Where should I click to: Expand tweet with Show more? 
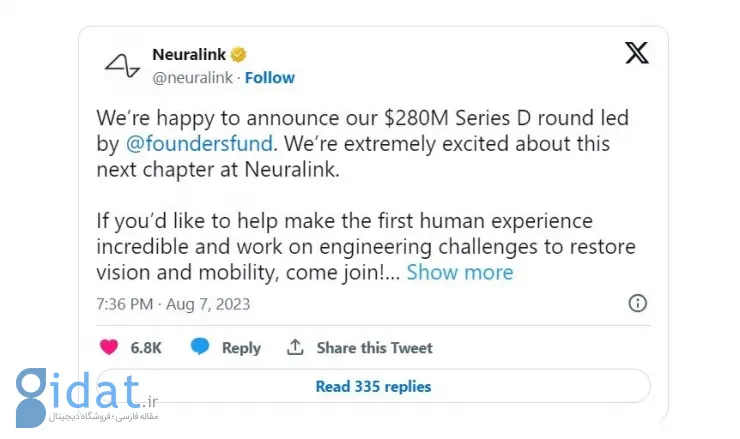pyautogui.click(x=460, y=272)
